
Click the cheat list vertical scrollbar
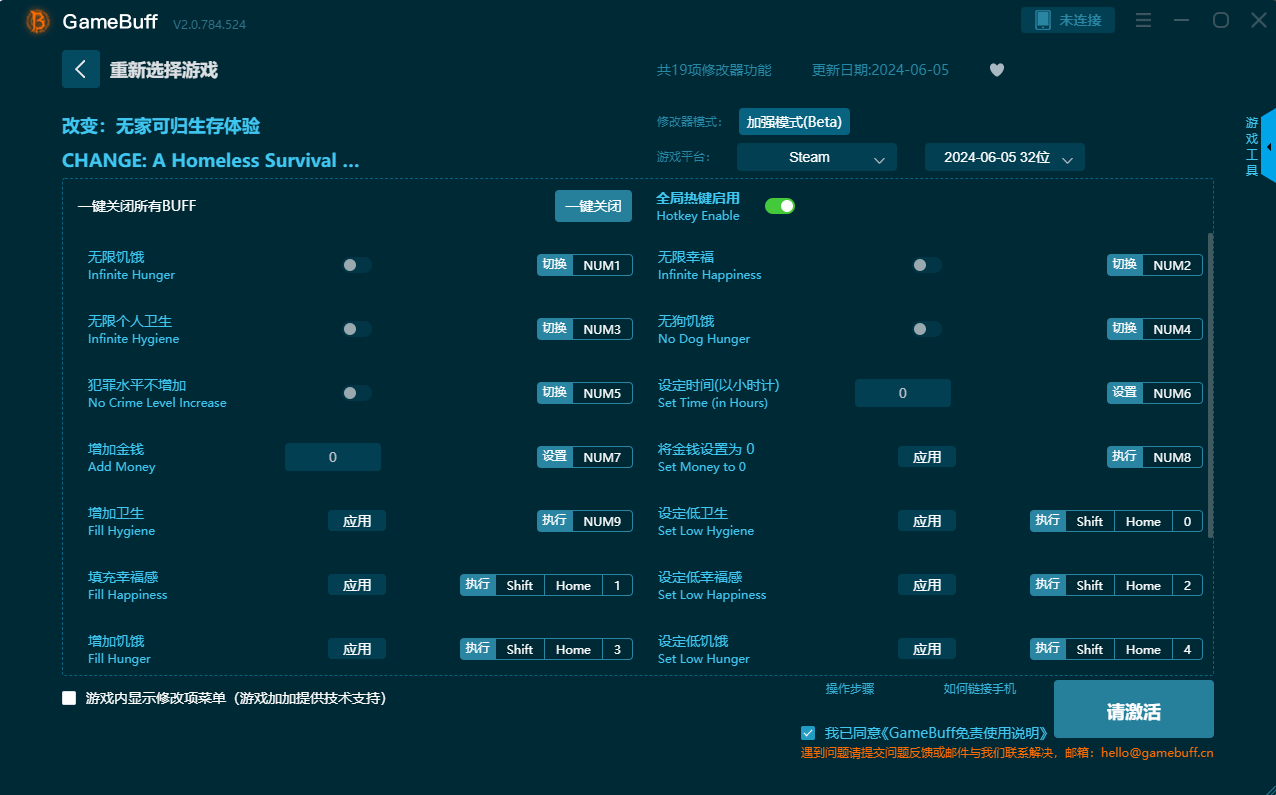[x=1211, y=385]
